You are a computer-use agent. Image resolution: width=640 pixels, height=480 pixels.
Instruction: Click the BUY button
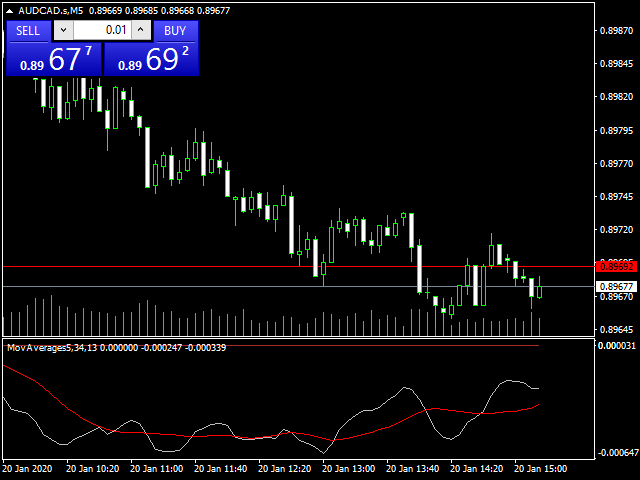(175, 31)
